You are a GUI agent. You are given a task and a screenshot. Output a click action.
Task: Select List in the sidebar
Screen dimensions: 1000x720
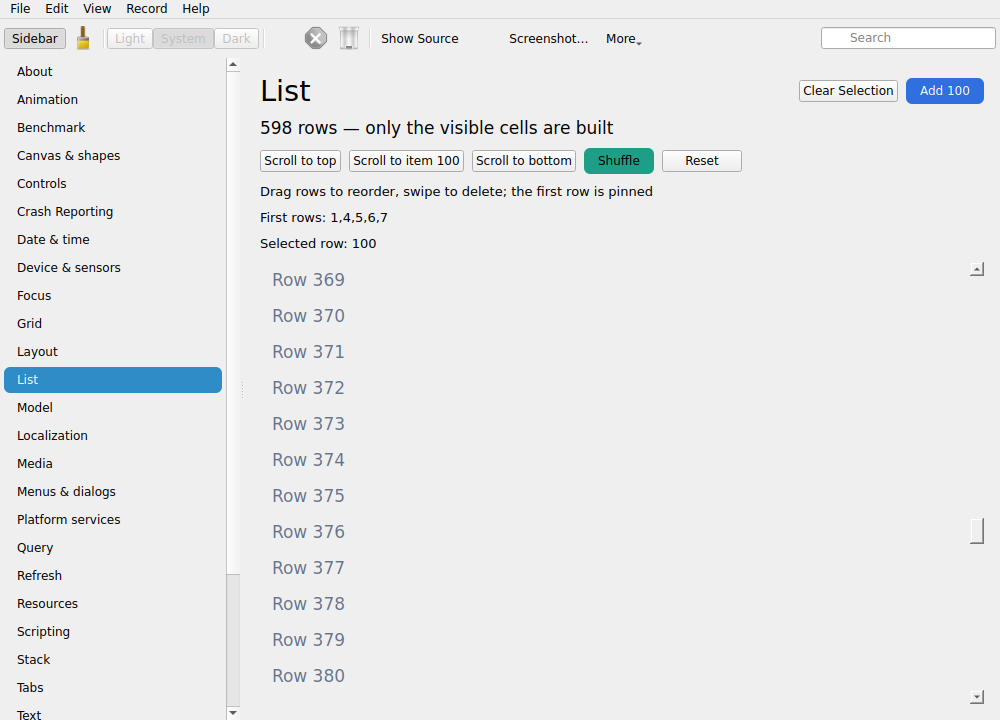tap(113, 380)
